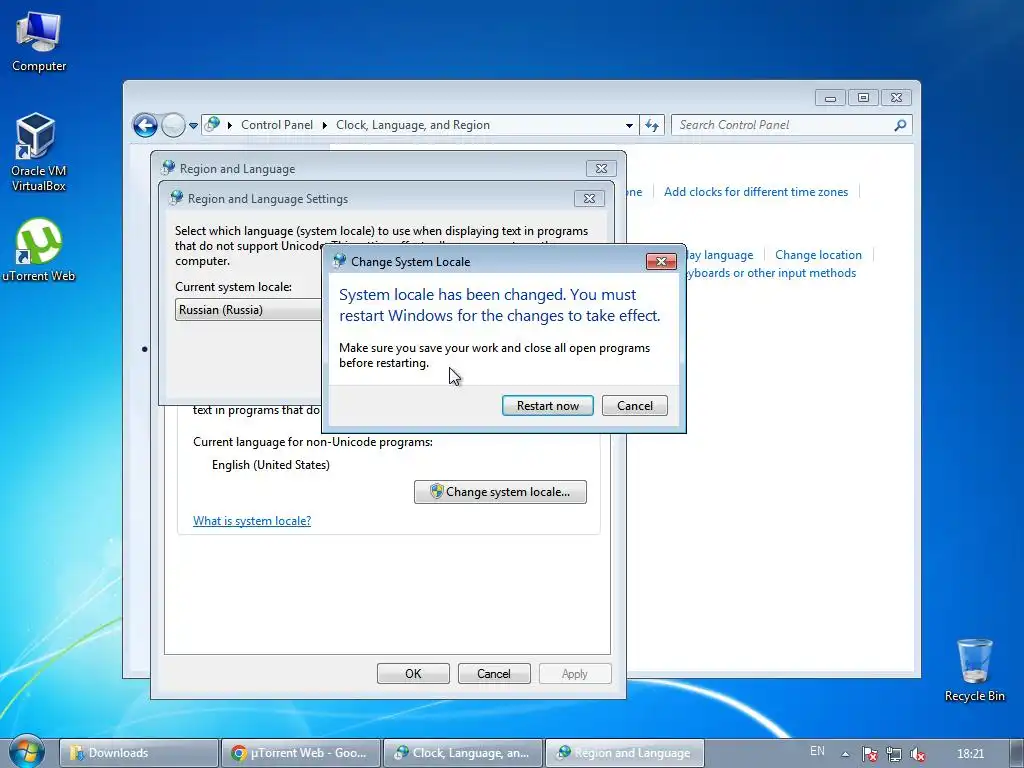
Task: Expand the address bar history dropdown
Action: coord(629,125)
